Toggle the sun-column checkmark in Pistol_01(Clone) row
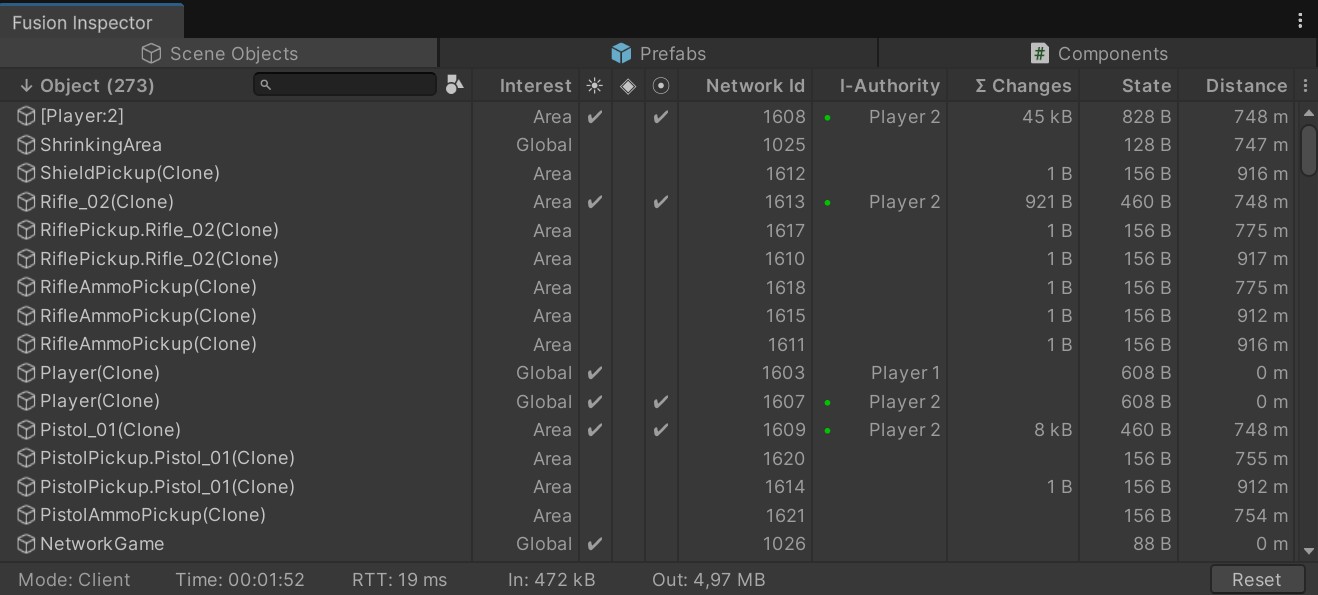 point(595,430)
